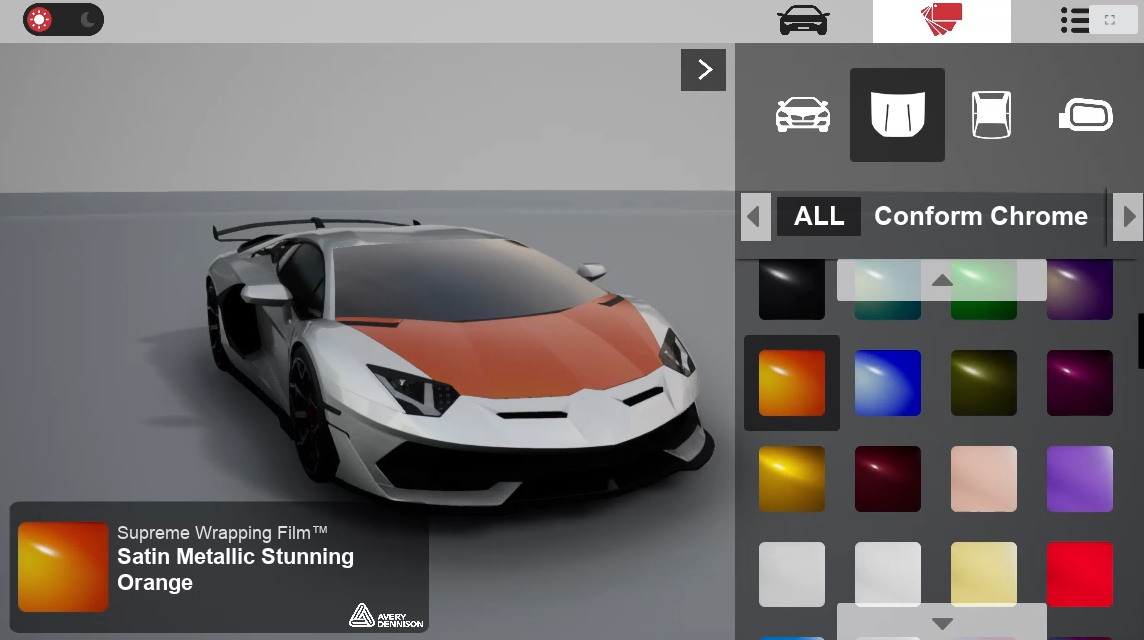The image size is (1144, 640).
Task: Click the swatch panel scrollbar handle
Action: pyautogui.click(x=1140, y=341)
